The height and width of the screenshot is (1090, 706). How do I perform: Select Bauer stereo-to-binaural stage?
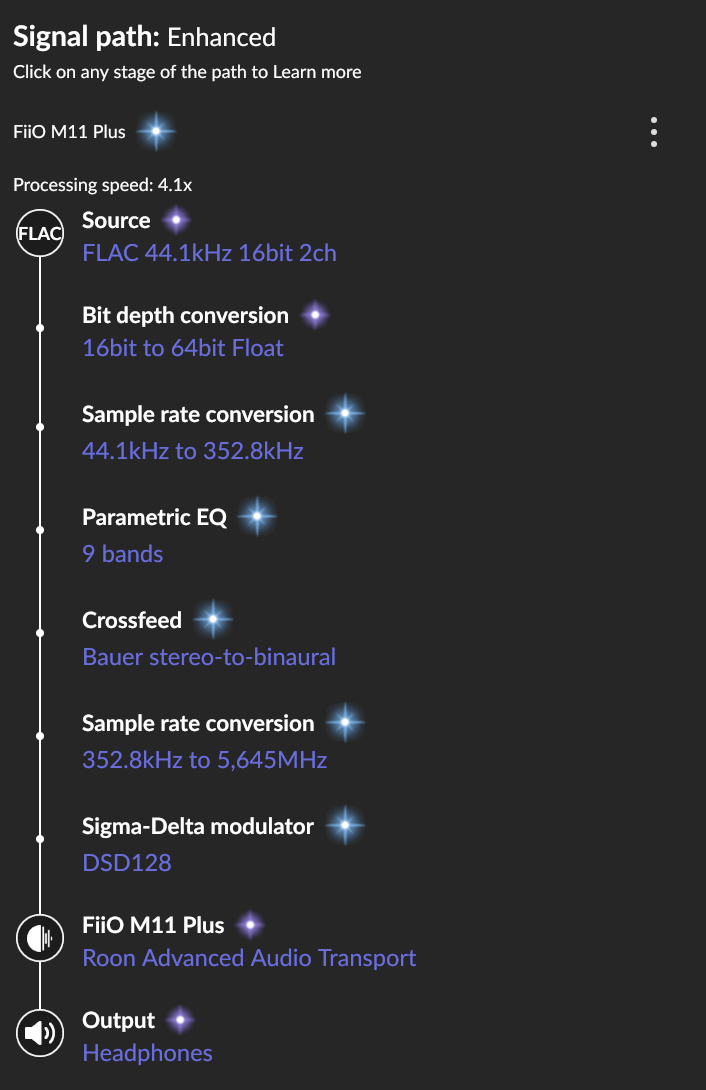208,657
